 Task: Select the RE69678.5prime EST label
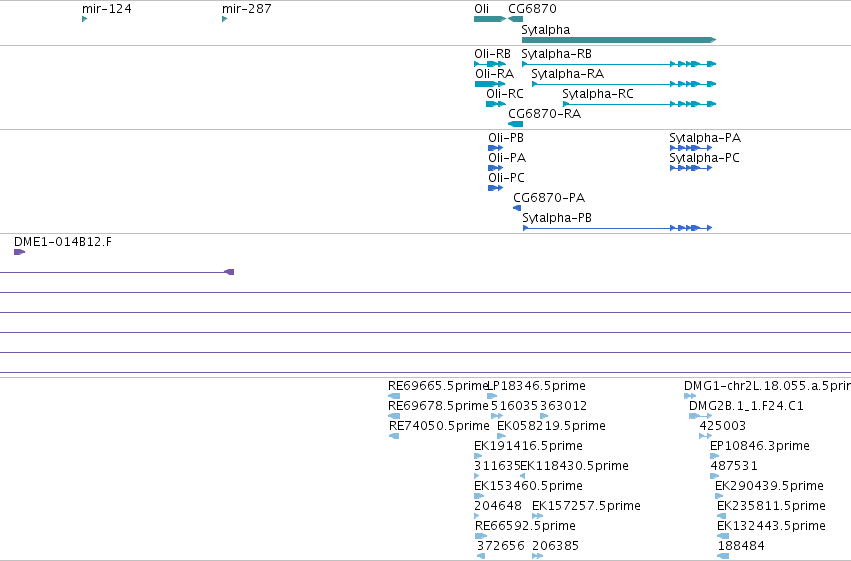pos(438,406)
